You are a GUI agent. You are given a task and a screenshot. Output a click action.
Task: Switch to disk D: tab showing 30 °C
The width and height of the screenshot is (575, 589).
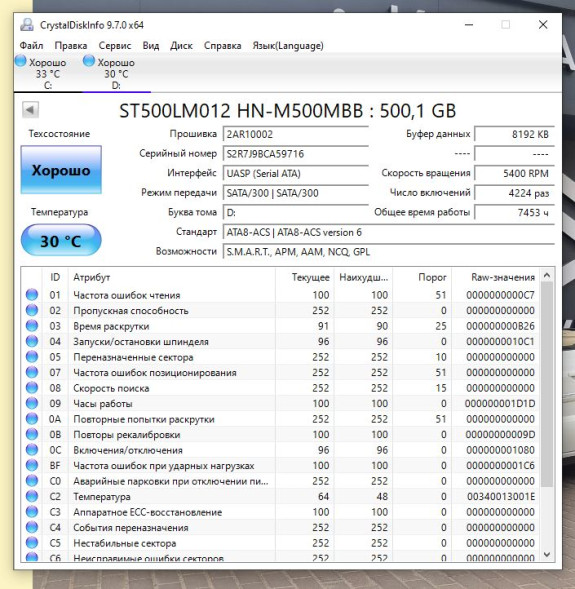point(116,73)
